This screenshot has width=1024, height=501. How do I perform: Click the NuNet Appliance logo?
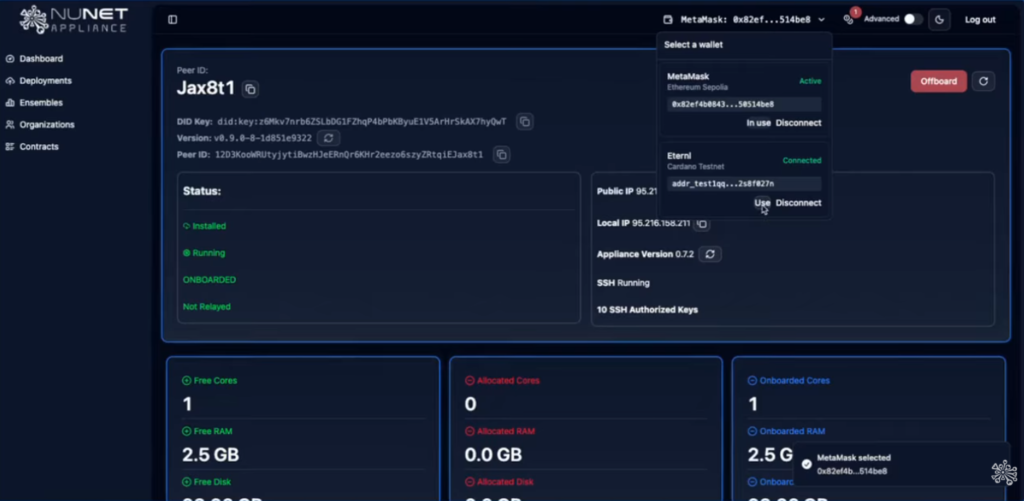click(73, 20)
